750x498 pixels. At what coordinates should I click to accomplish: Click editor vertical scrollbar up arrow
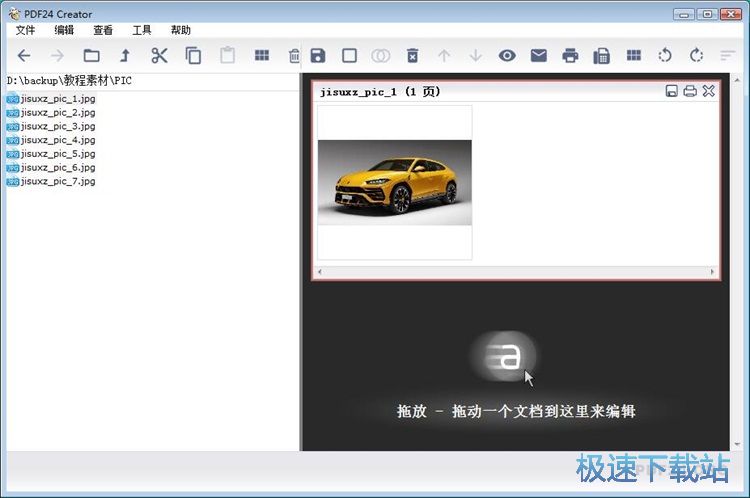737,80
